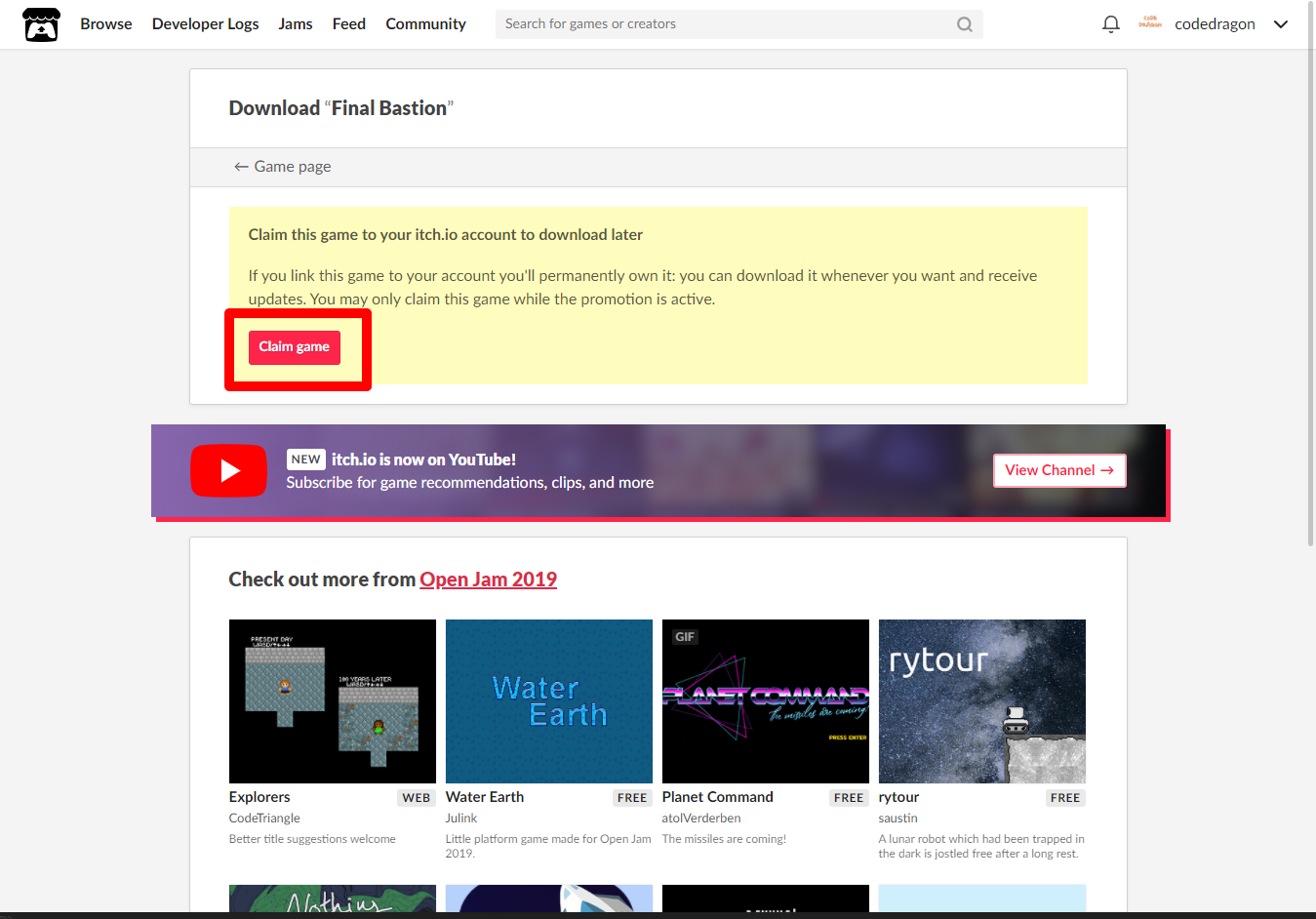The height and width of the screenshot is (919, 1316).
Task: Open Julink author page
Action: coord(461,819)
